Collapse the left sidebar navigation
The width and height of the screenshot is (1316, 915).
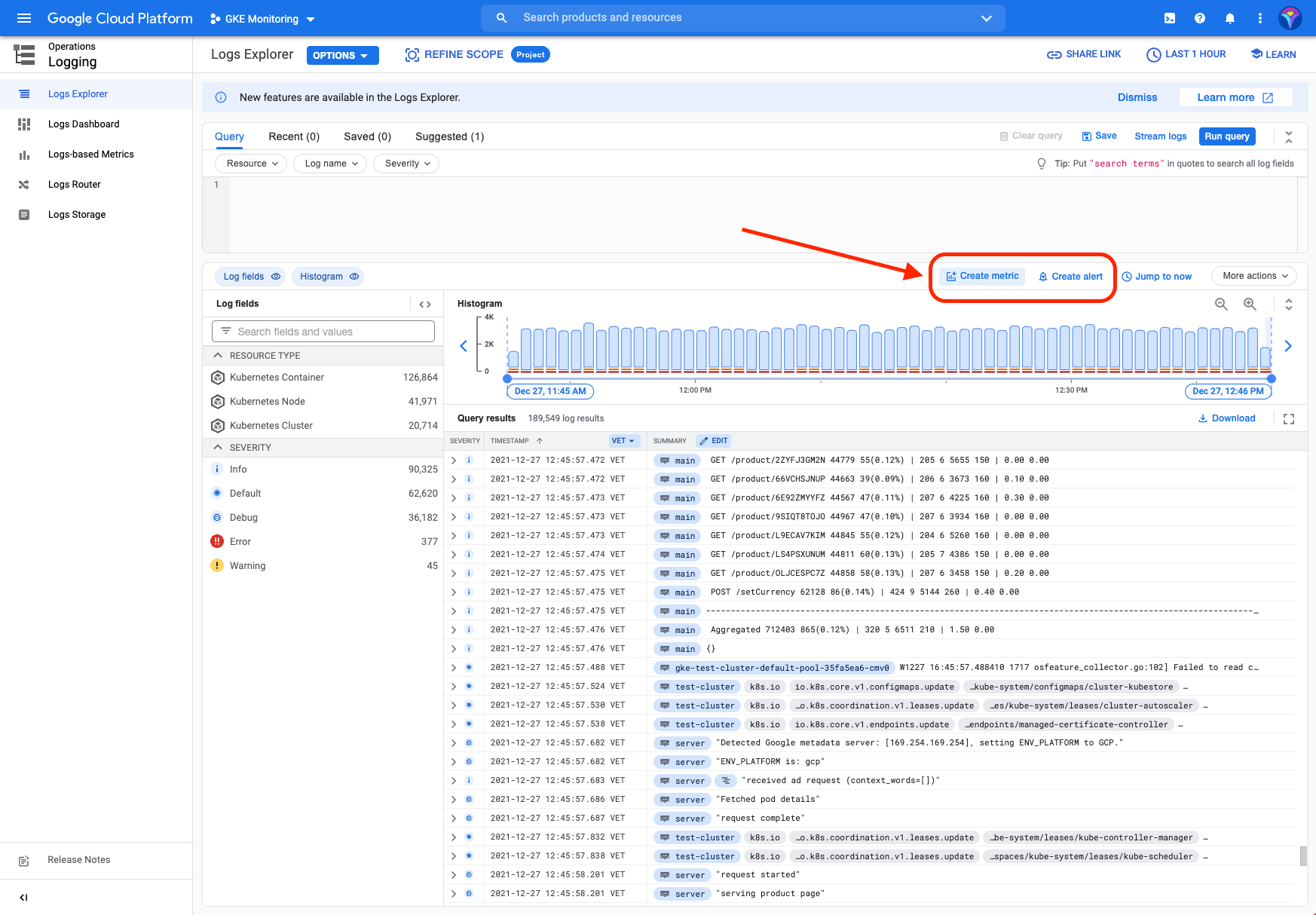click(x=23, y=897)
